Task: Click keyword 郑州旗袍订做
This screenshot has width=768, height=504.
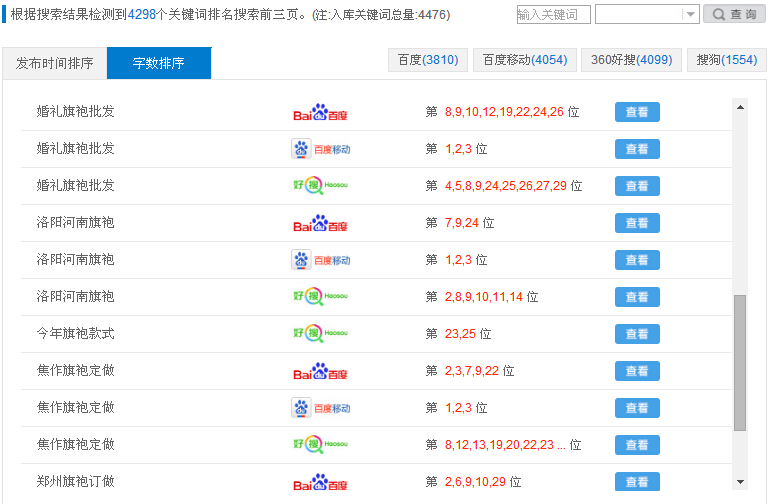Action: (x=75, y=481)
